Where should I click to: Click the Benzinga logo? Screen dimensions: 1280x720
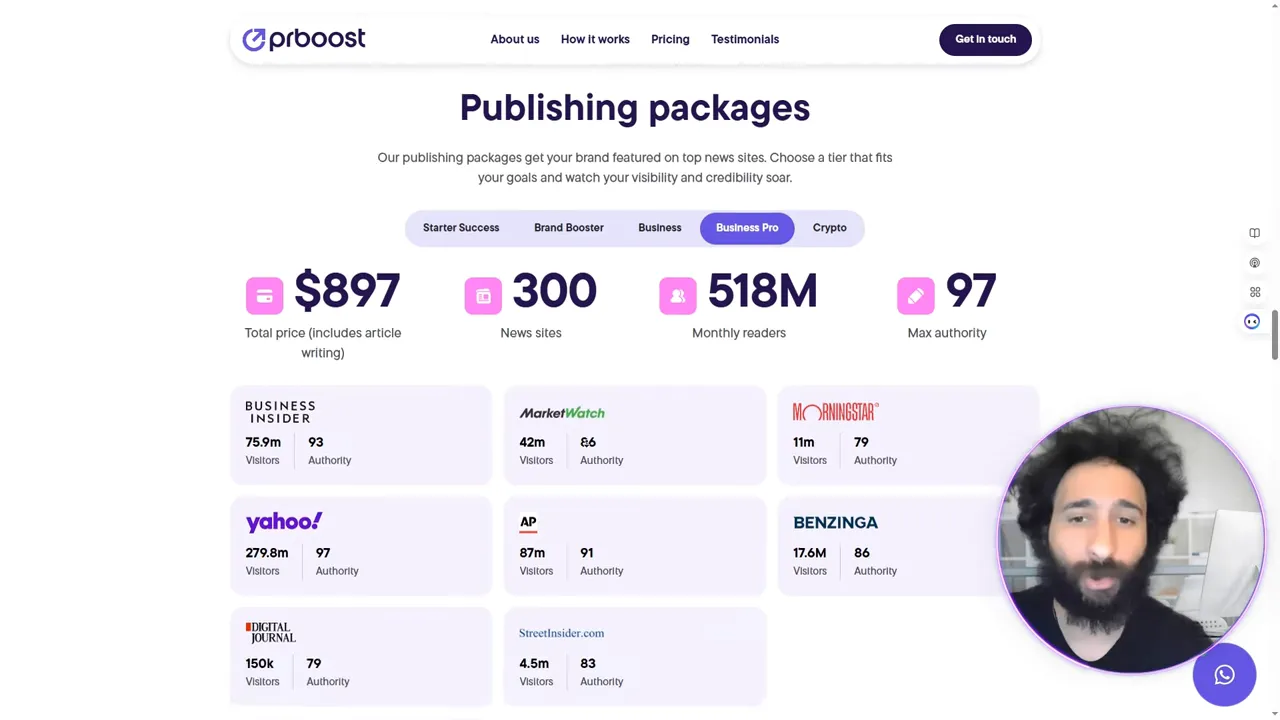click(x=835, y=522)
